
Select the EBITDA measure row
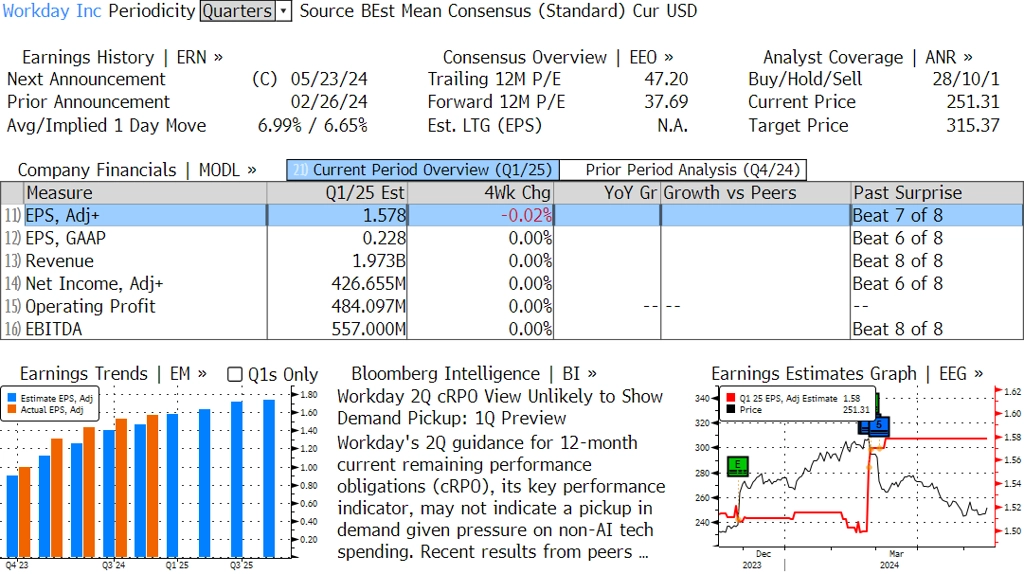512,329
